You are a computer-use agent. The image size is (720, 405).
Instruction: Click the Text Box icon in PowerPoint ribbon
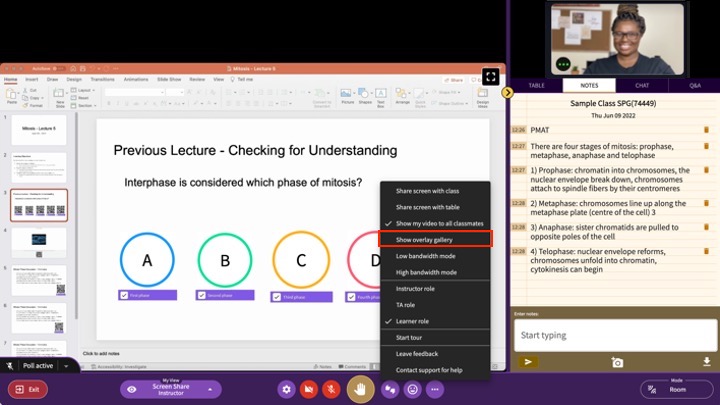[381, 97]
